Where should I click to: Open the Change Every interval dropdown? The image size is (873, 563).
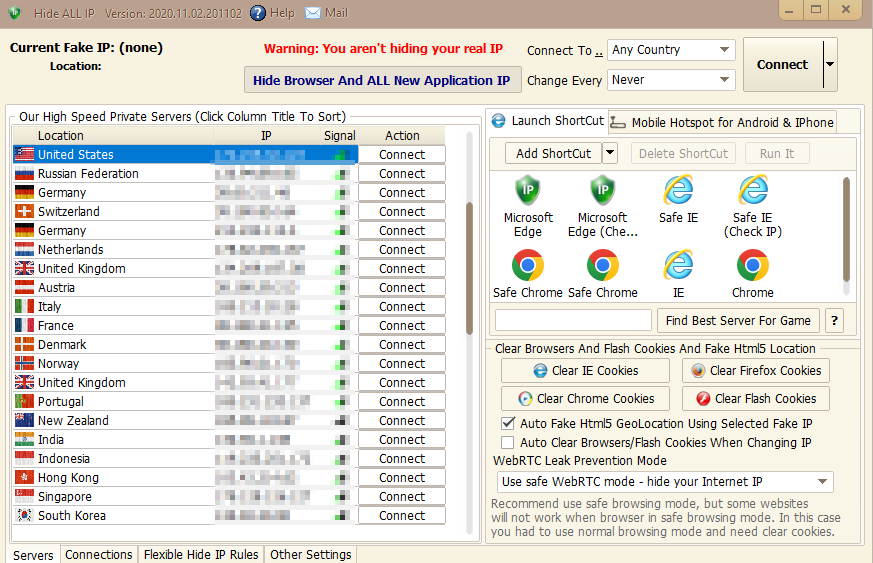coord(671,80)
